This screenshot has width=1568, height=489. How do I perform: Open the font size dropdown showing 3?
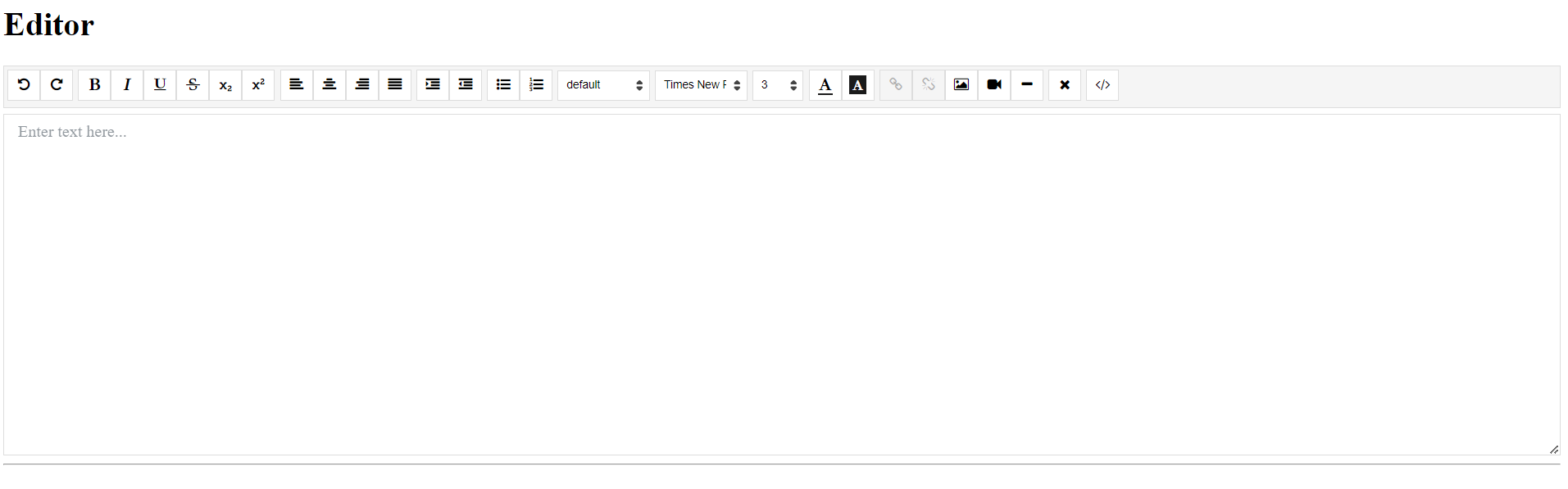[x=777, y=84]
